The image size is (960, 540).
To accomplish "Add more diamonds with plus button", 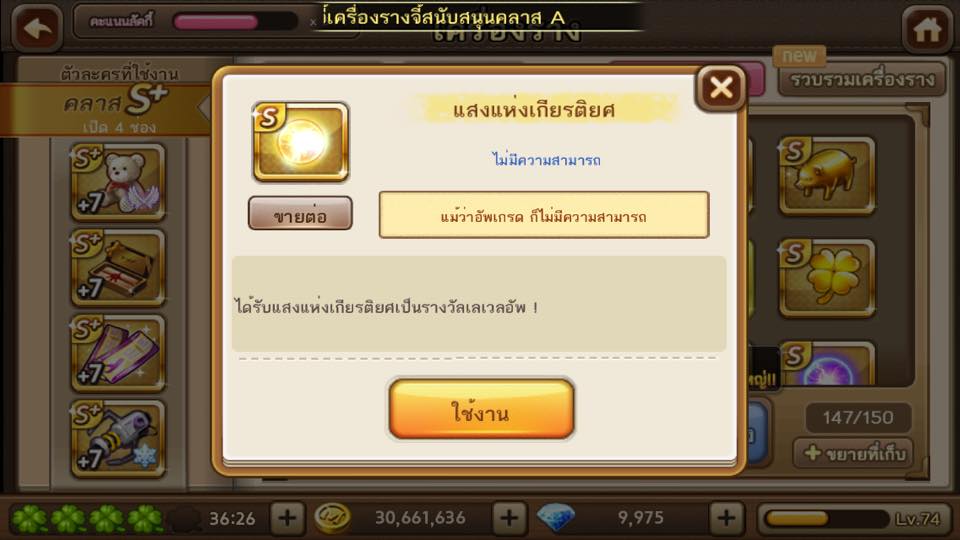I will pyautogui.click(x=727, y=519).
